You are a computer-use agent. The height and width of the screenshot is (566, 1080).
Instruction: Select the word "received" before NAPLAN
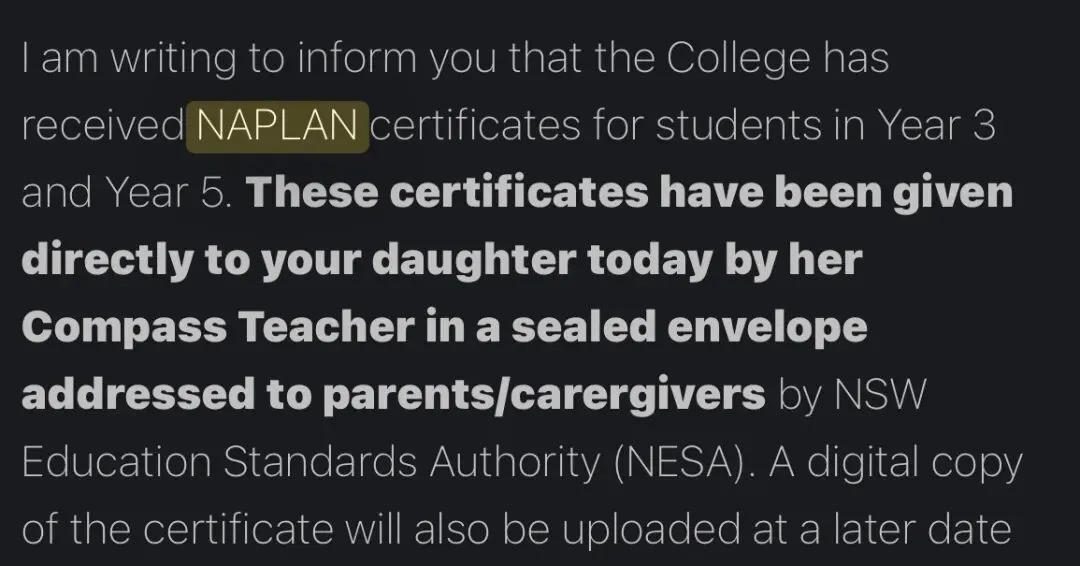pyautogui.click(x=102, y=126)
